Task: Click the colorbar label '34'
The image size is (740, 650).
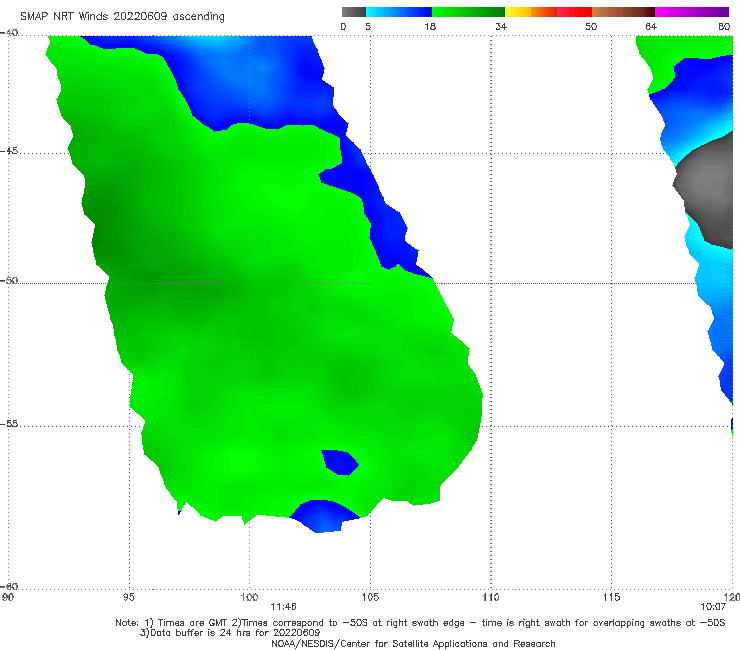Action: 501,26
